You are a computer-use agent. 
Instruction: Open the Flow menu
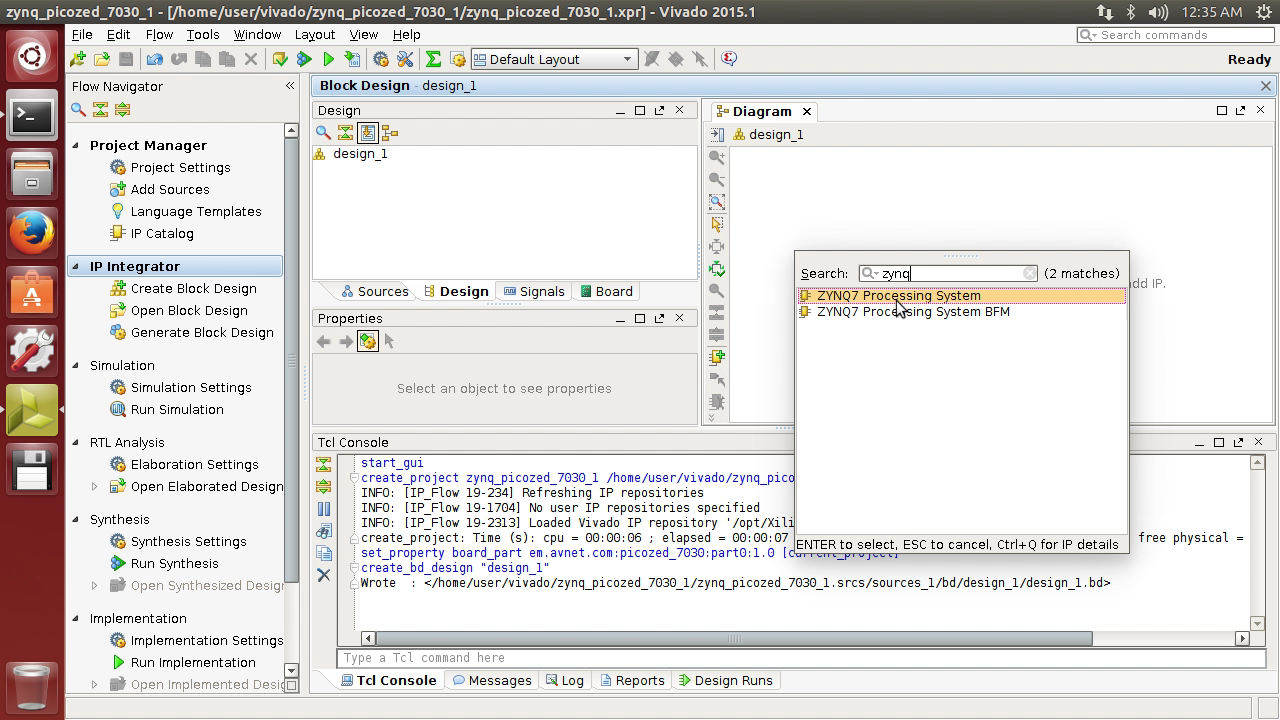159,34
